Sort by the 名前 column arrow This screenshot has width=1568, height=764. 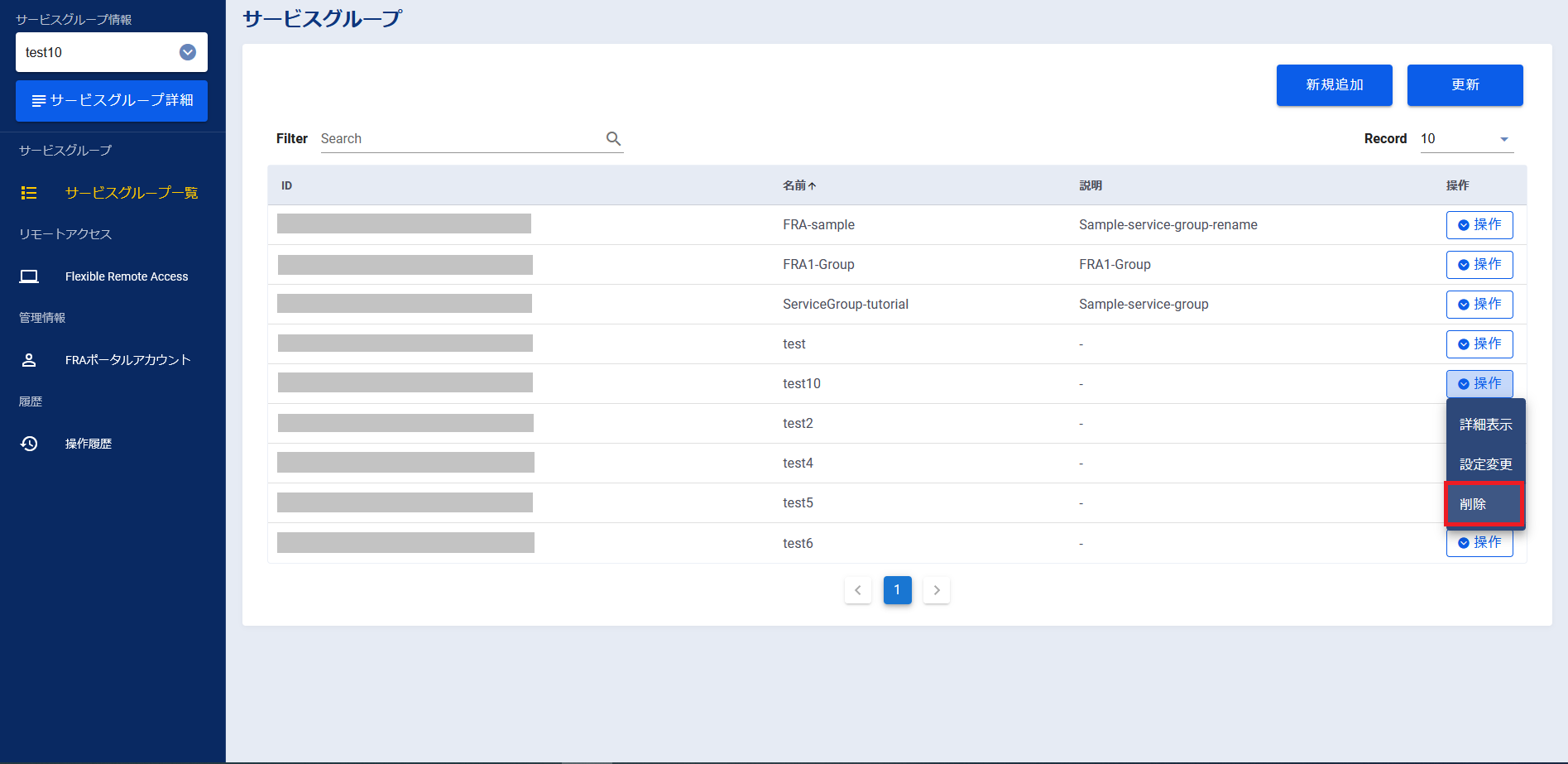click(812, 186)
